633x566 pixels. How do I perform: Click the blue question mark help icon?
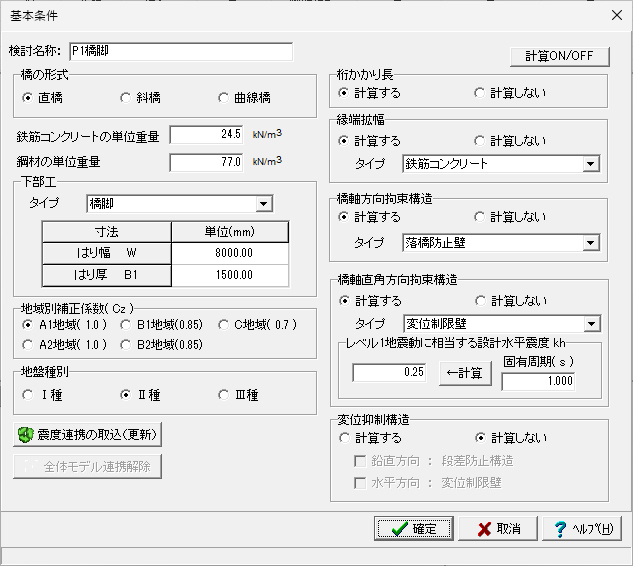[x=560, y=529]
